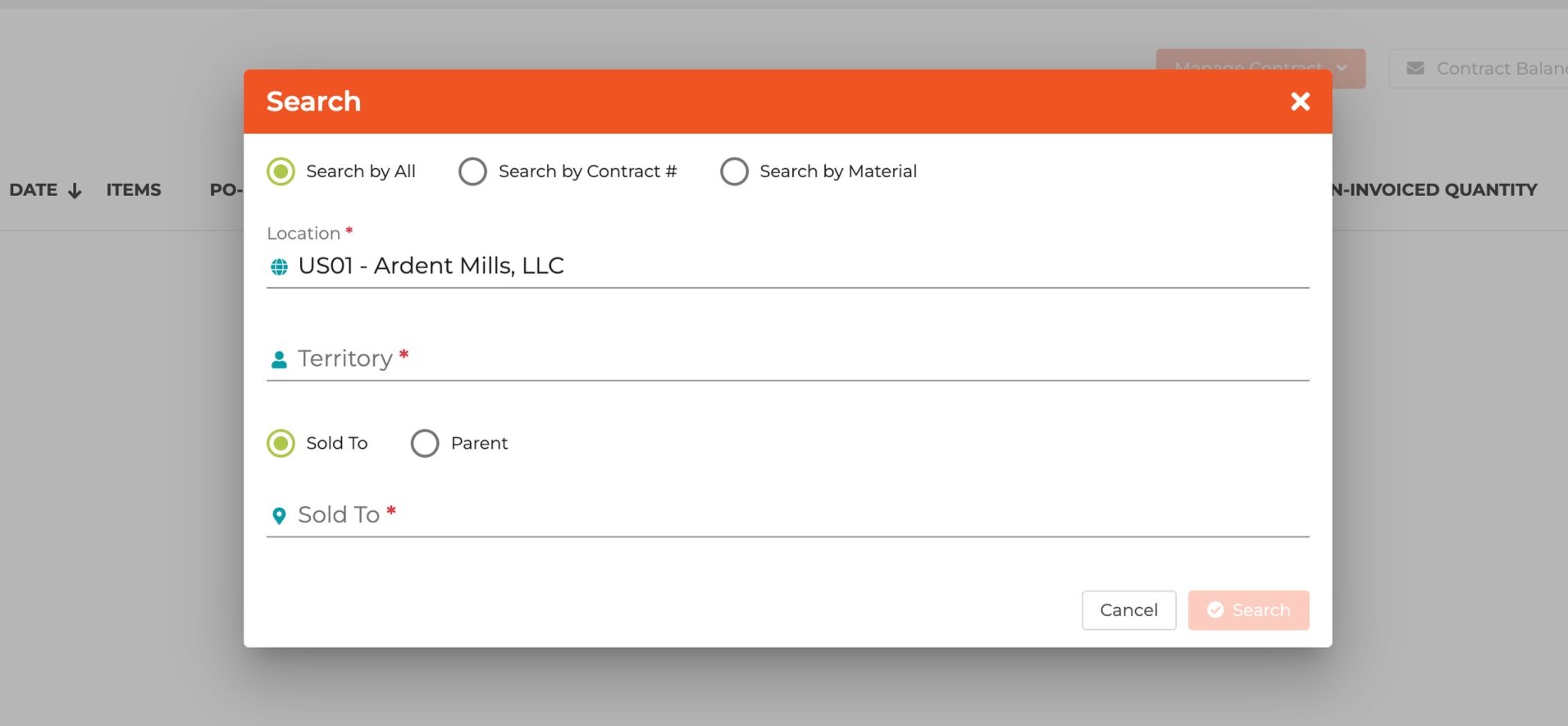Click the globe icon beside Location

click(279, 267)
